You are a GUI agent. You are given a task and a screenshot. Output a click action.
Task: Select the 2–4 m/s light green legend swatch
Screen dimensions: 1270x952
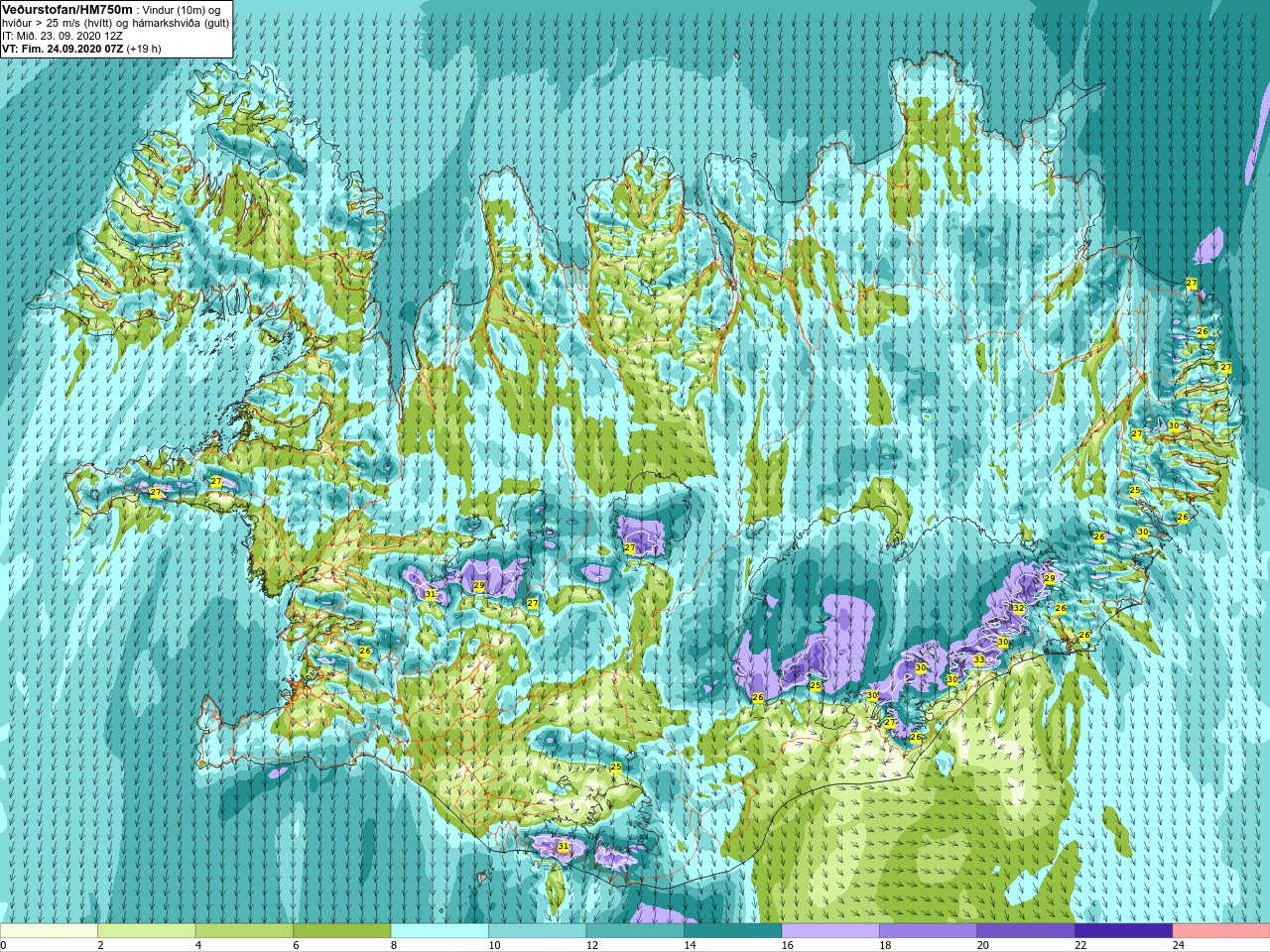[x=147, y=931]
